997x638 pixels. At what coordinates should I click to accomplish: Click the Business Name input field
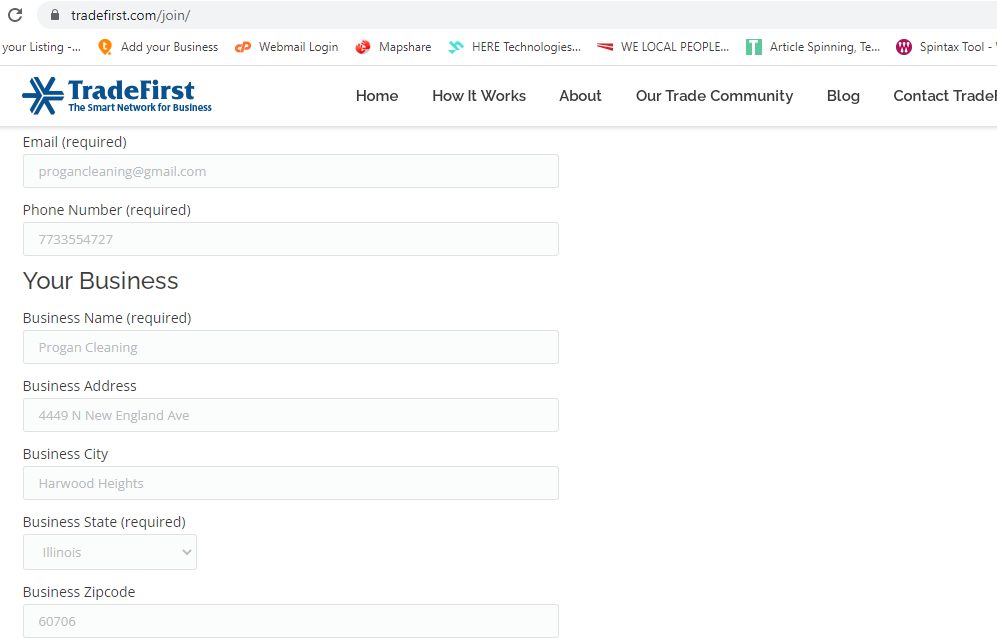(291, 347)
